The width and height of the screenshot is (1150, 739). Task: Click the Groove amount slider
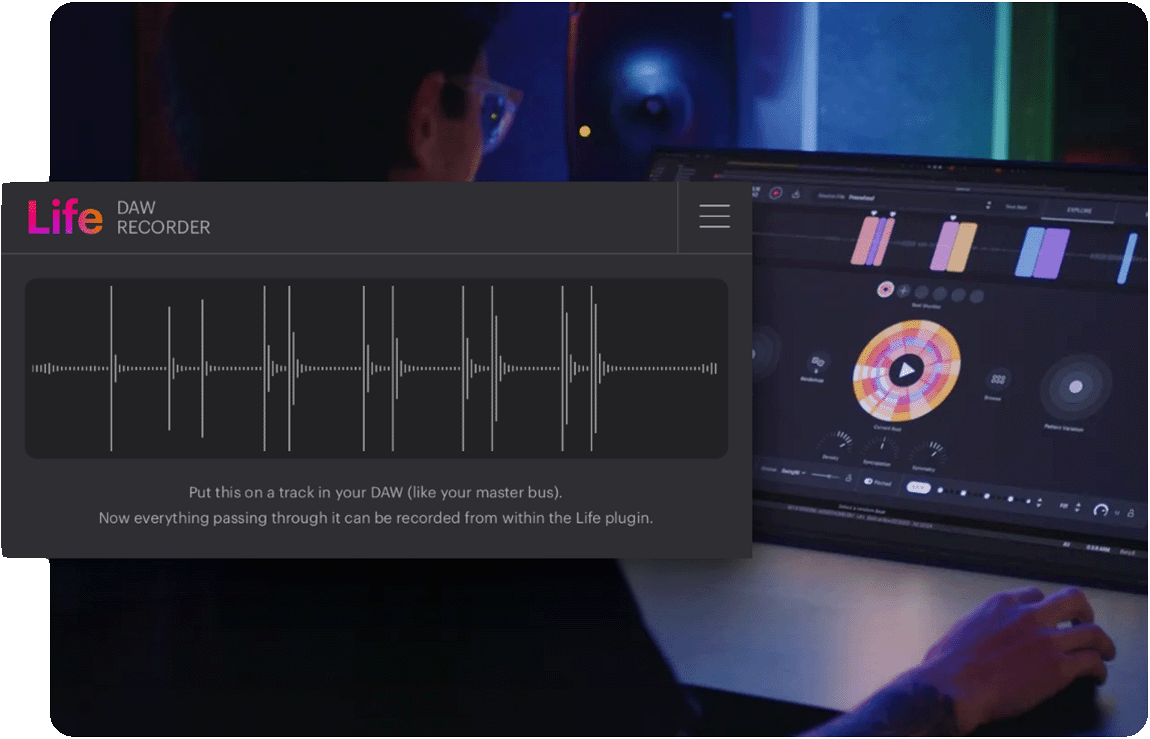tap(826, 476)
